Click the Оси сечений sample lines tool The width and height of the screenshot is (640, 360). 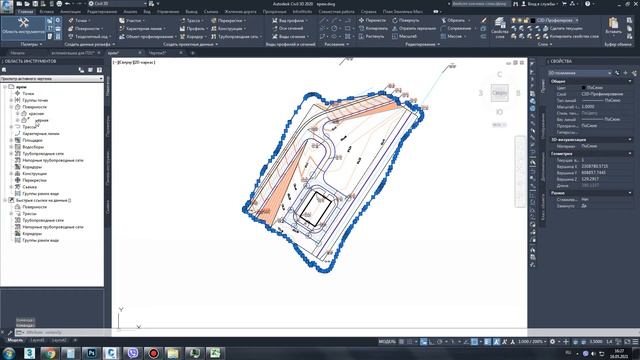pos(288,28)
